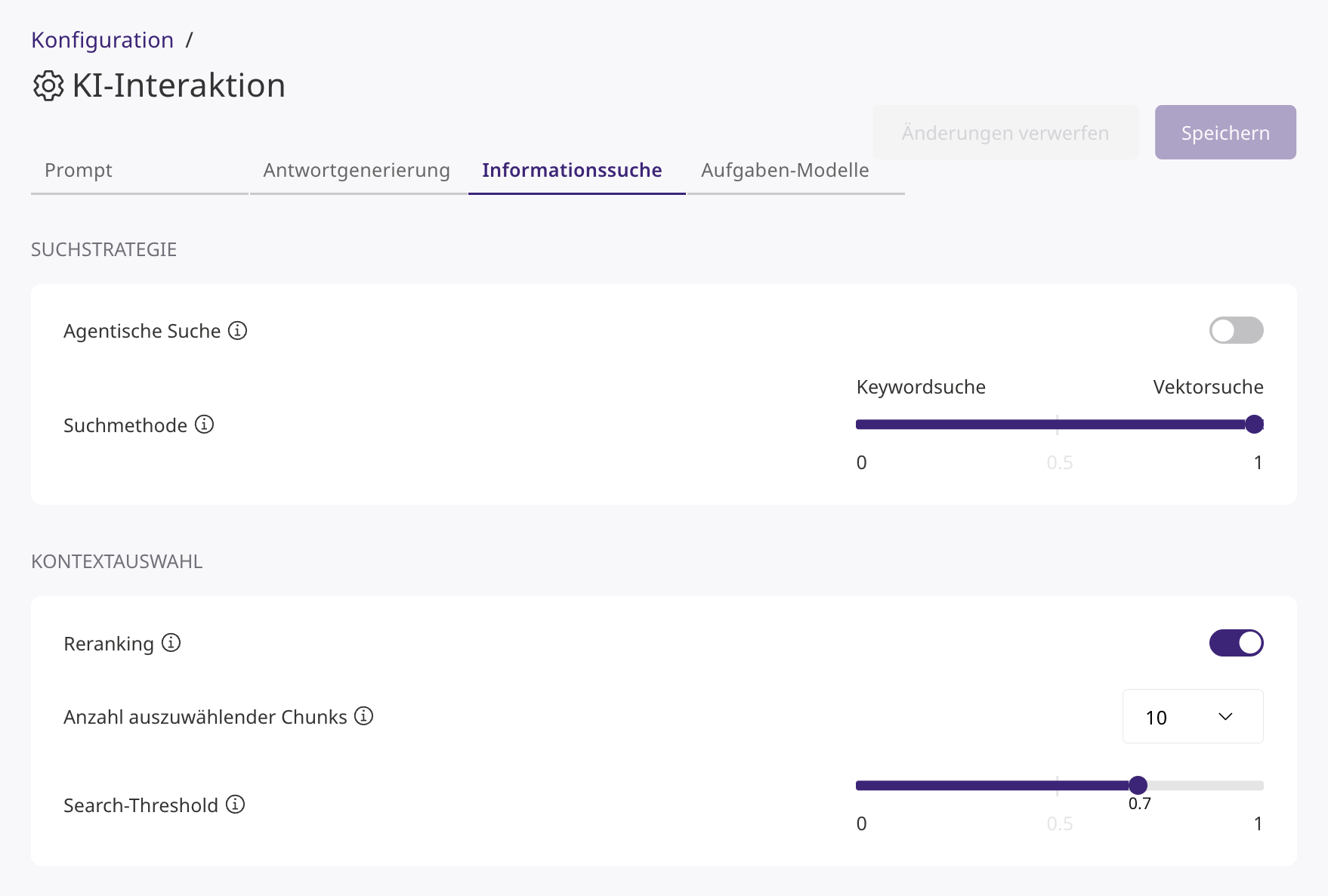
Task: Click the Search-Threshold slider handle at 0.7
Action: 1138,786
